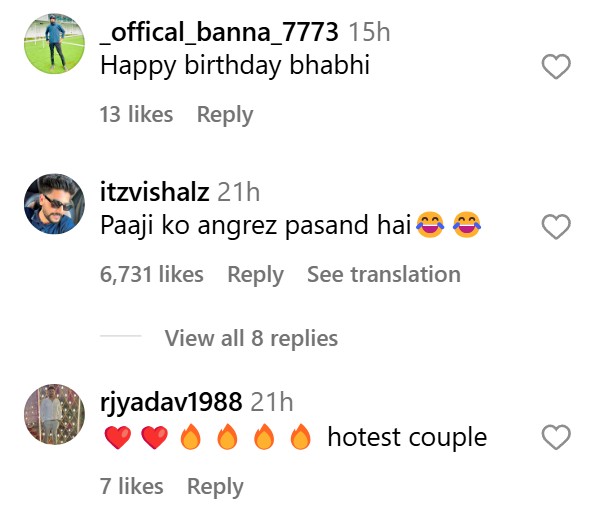
Task: View 6,731 likes list
Action: [152, 275]
